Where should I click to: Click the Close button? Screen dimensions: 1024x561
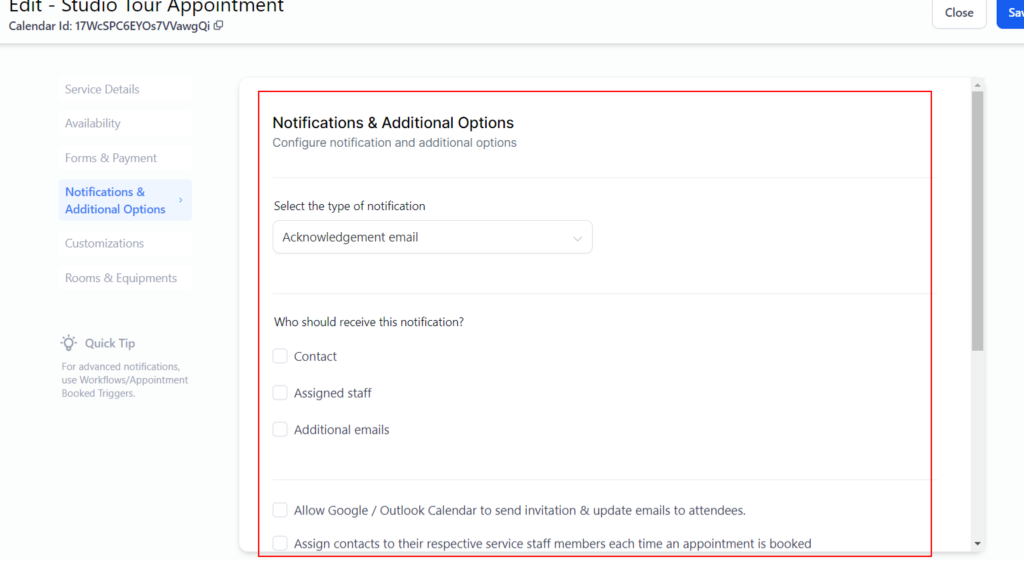coord(958,13)
